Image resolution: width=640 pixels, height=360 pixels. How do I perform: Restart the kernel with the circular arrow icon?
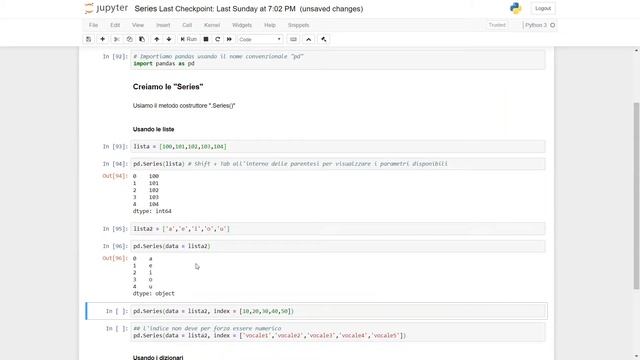(x=218, y=39)
